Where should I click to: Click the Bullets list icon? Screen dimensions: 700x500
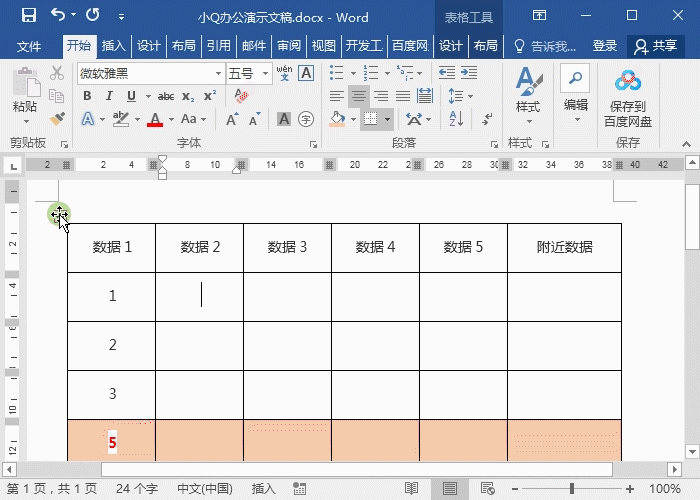point(337,73)
